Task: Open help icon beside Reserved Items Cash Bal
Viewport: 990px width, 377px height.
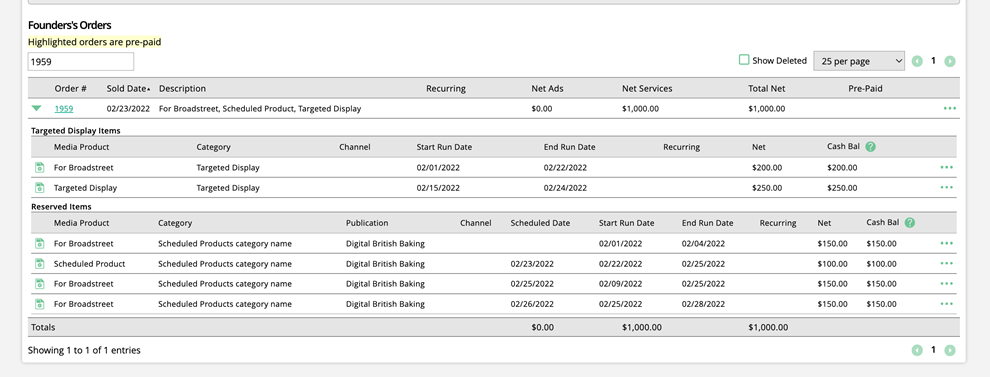Action: (909, 222)
